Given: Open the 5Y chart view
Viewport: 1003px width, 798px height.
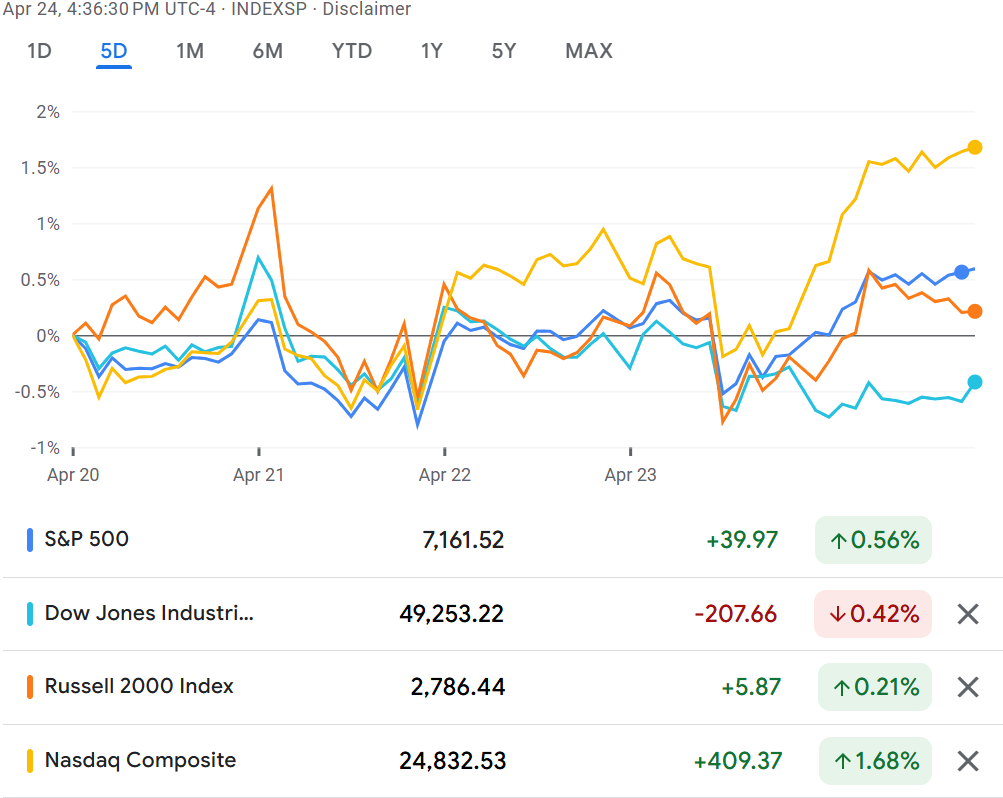Looking at the screenshot, I should [504, 51].
